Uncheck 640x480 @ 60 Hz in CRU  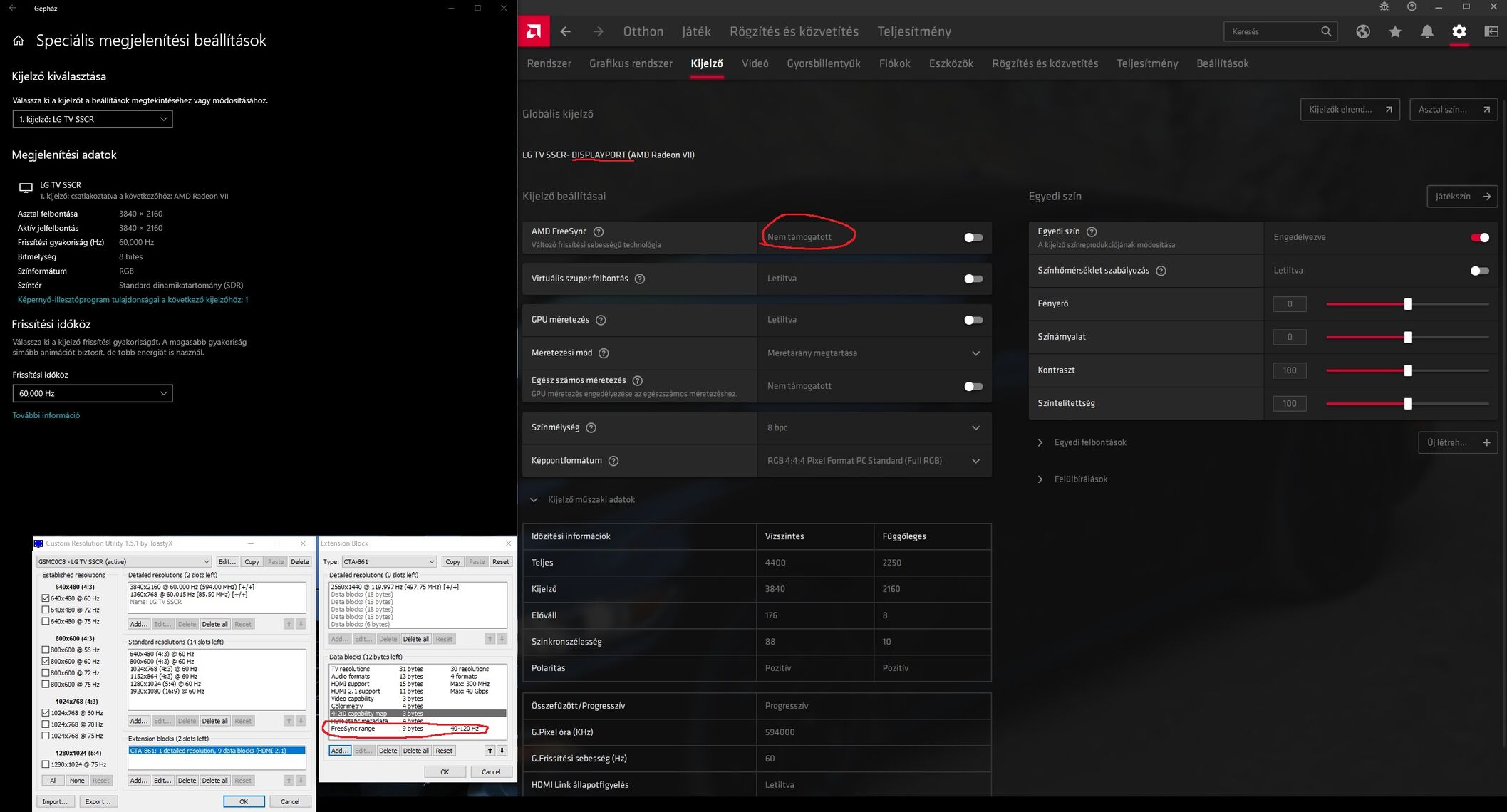46,598
